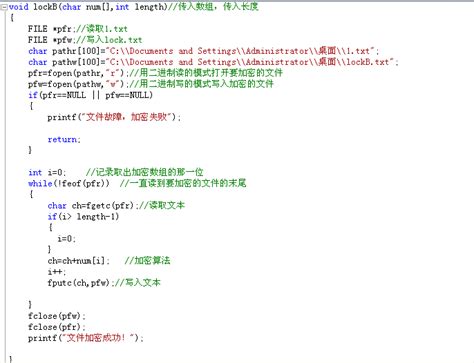The width and height of the screenshot is (474, 363).
Task: Click the comment '//记录取出加密数组的那一位'
Action: pos(144,172)
